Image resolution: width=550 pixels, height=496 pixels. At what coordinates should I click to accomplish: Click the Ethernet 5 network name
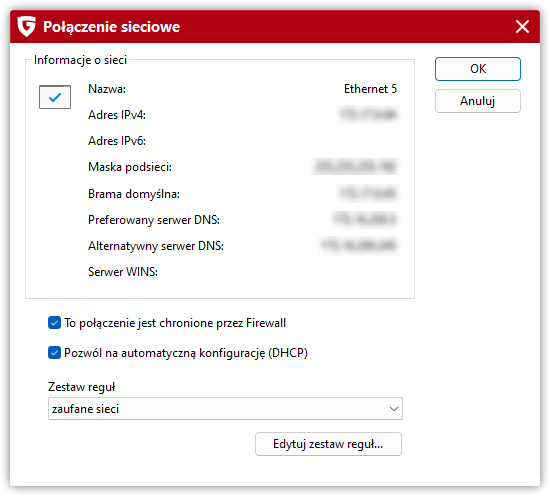(x=370, y=89)
